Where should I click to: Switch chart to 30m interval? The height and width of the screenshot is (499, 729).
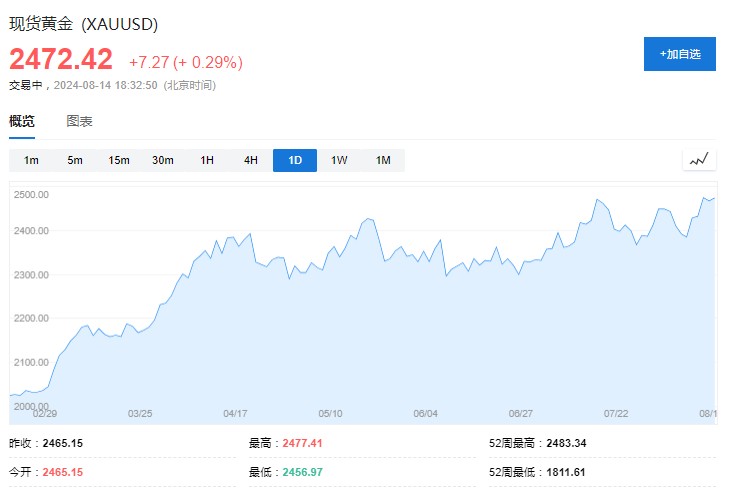pyautogui.click(x=163, y=160)
